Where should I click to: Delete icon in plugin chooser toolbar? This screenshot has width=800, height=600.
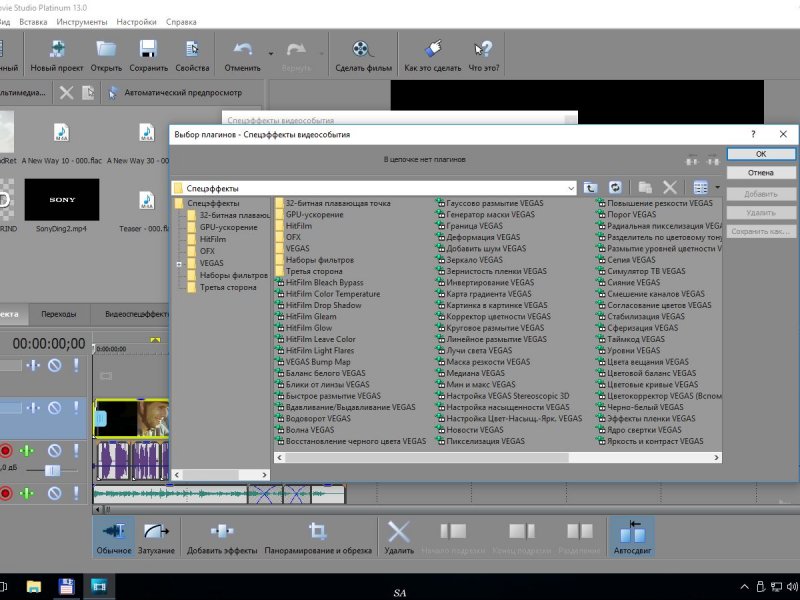point(670,188)
